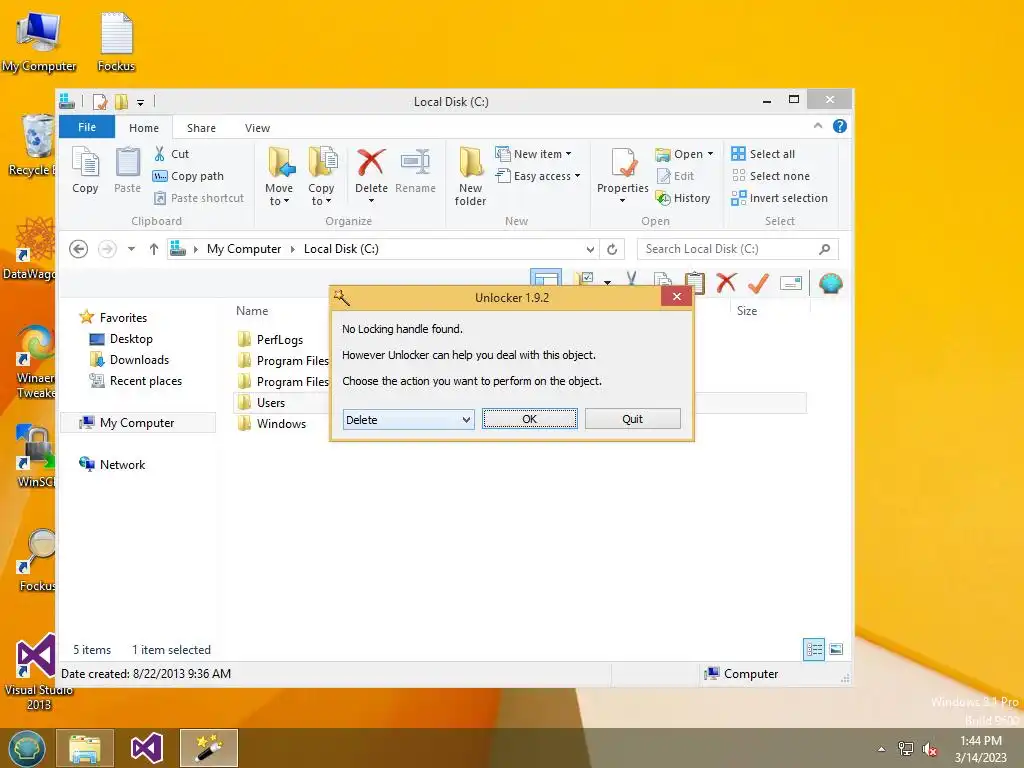Expand the New item dropdown
The width and height of the screenshot is (1024, 768).
[x=568, y=154]
